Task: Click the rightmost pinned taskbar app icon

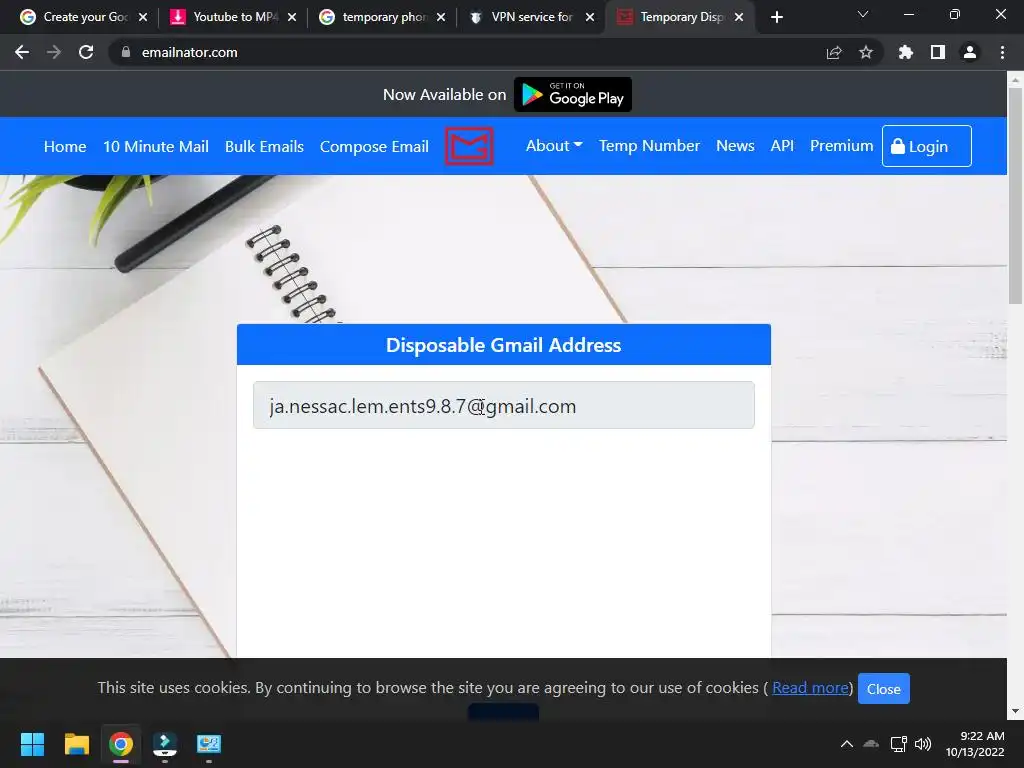Action: click(x=209, y=744)
